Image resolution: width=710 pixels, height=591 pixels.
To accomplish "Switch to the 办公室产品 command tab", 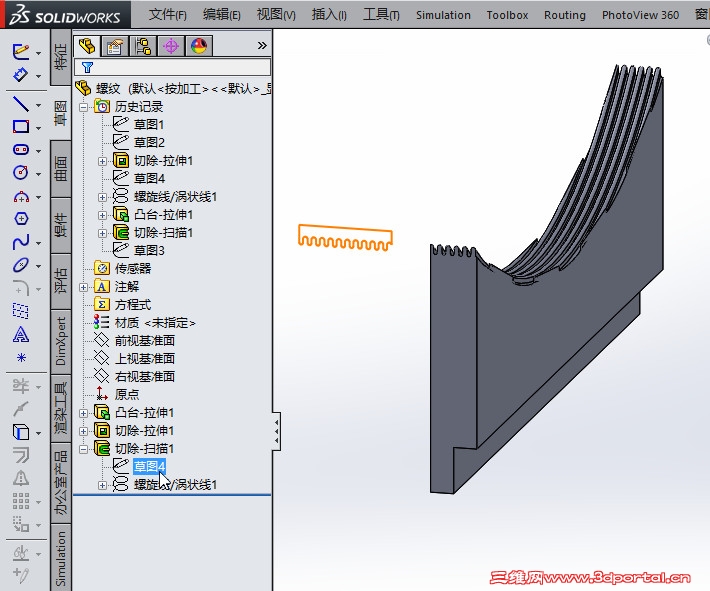I will point(61,482).
